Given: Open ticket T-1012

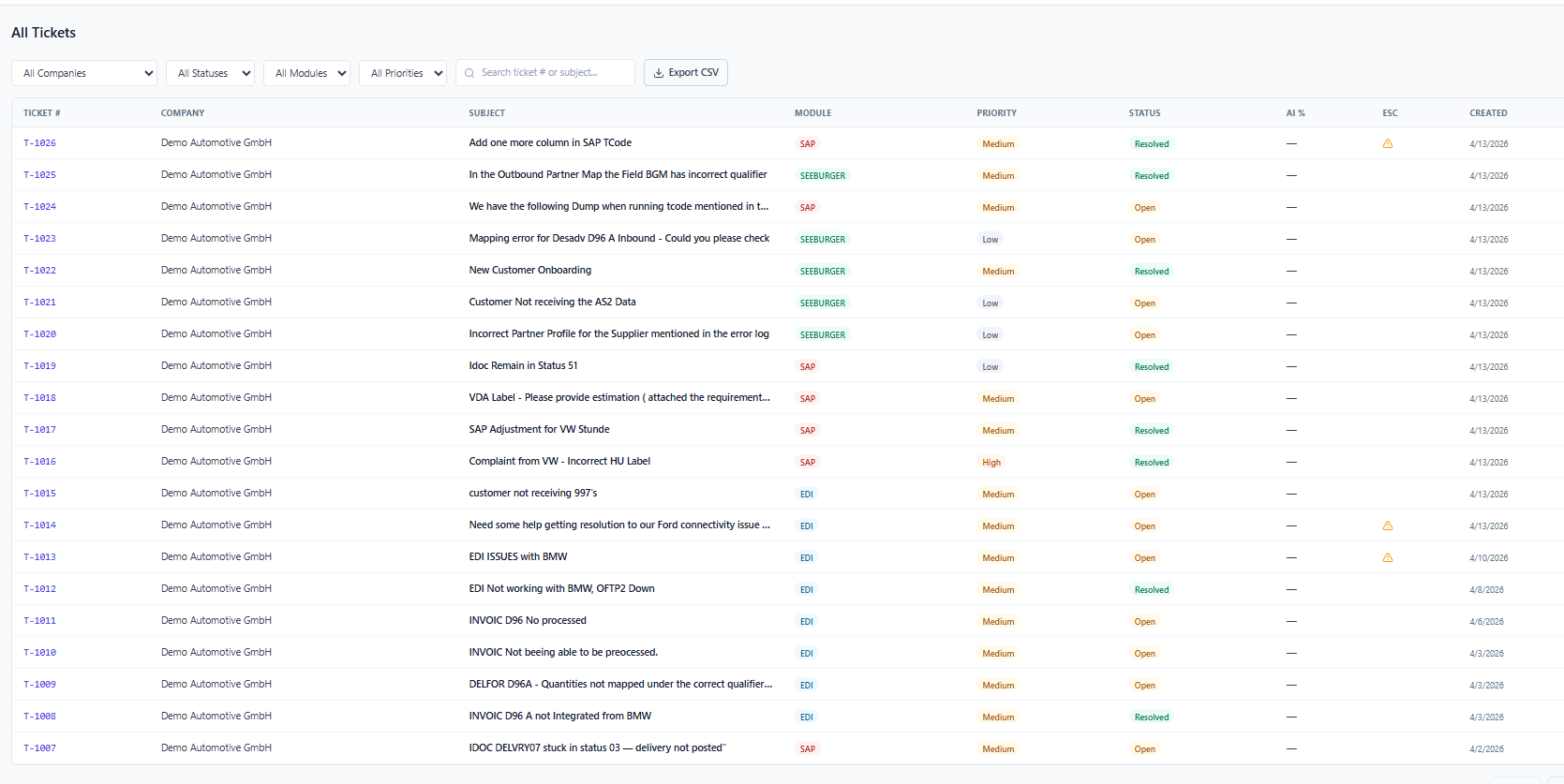Looking at the screenshot, I should [x=39, y=589].
